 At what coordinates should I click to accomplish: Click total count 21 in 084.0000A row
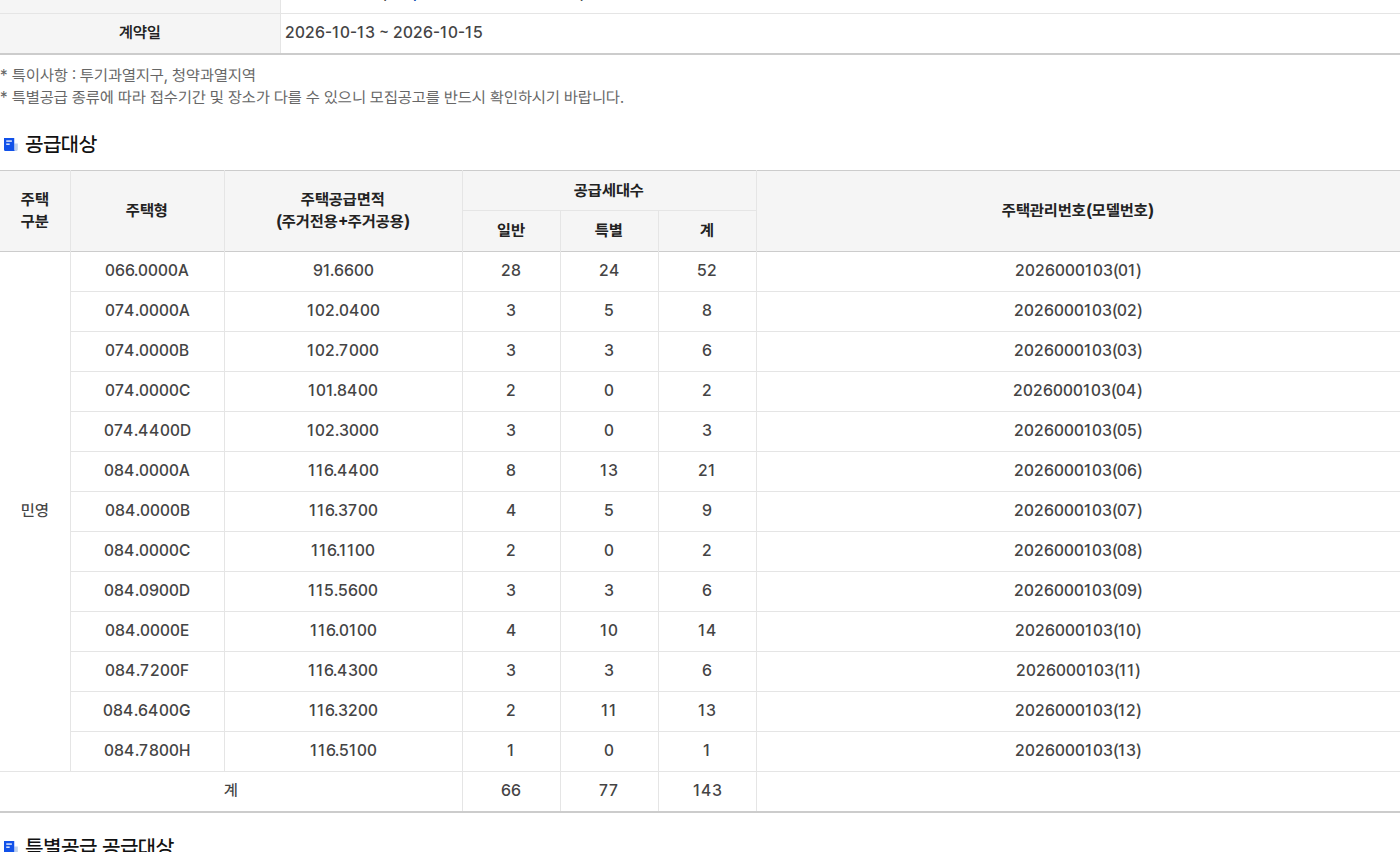tap(707, 471)
